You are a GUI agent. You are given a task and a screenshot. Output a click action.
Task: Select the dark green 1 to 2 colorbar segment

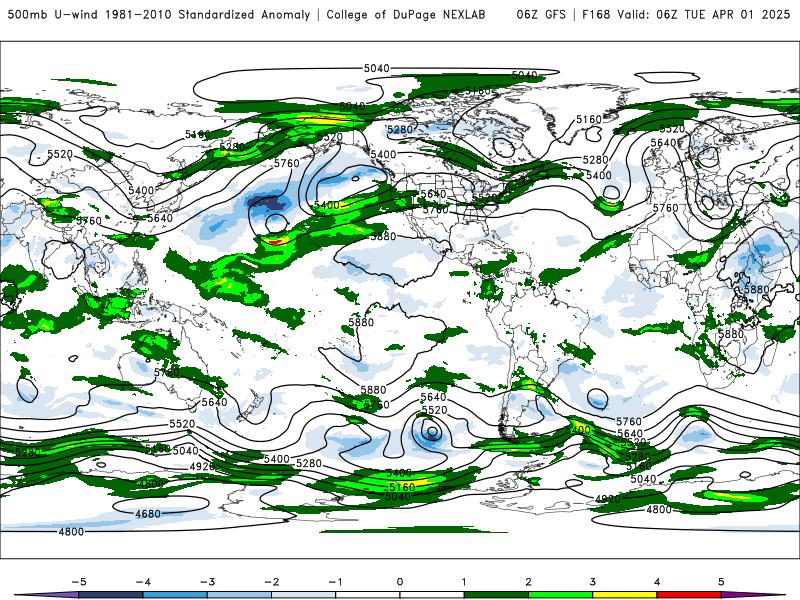[496, 595]
